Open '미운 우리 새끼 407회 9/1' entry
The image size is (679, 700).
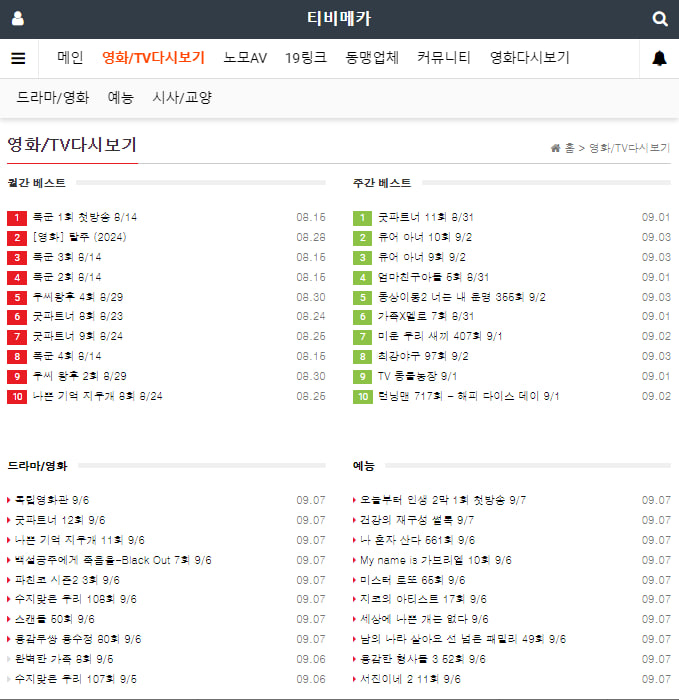coord(440,336)
